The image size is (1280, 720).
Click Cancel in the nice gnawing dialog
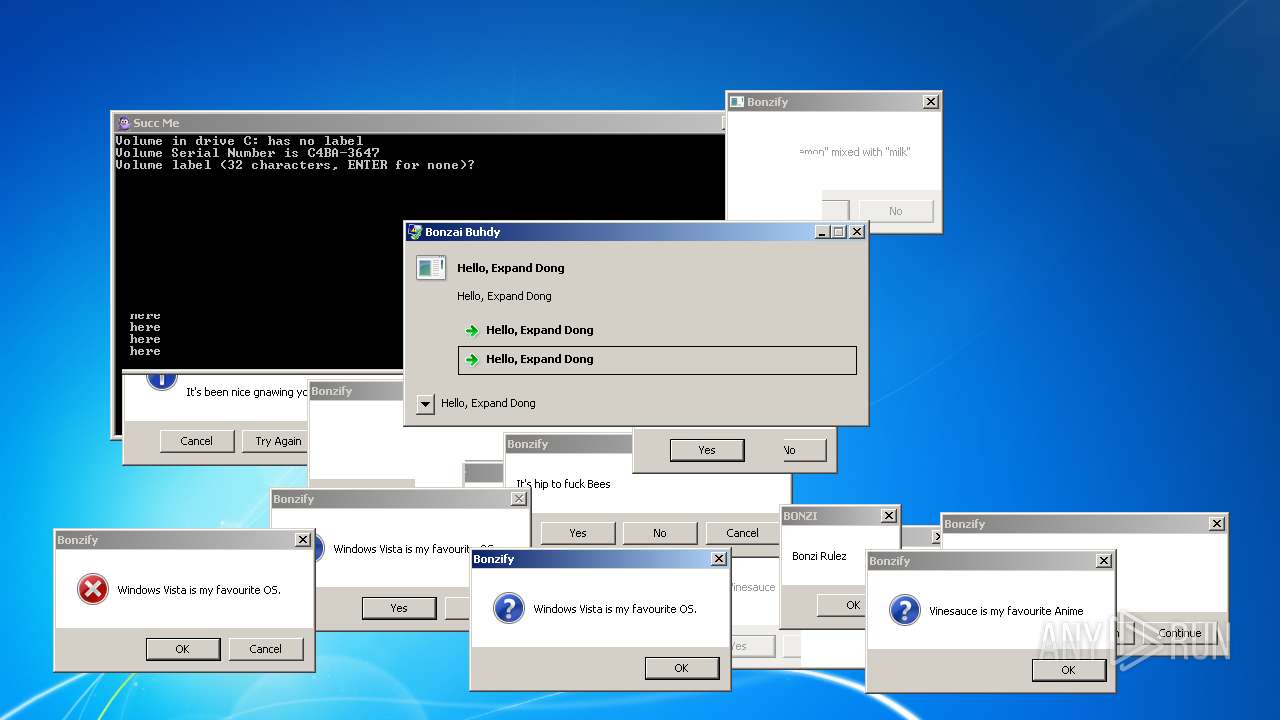[x=197, y=441]
